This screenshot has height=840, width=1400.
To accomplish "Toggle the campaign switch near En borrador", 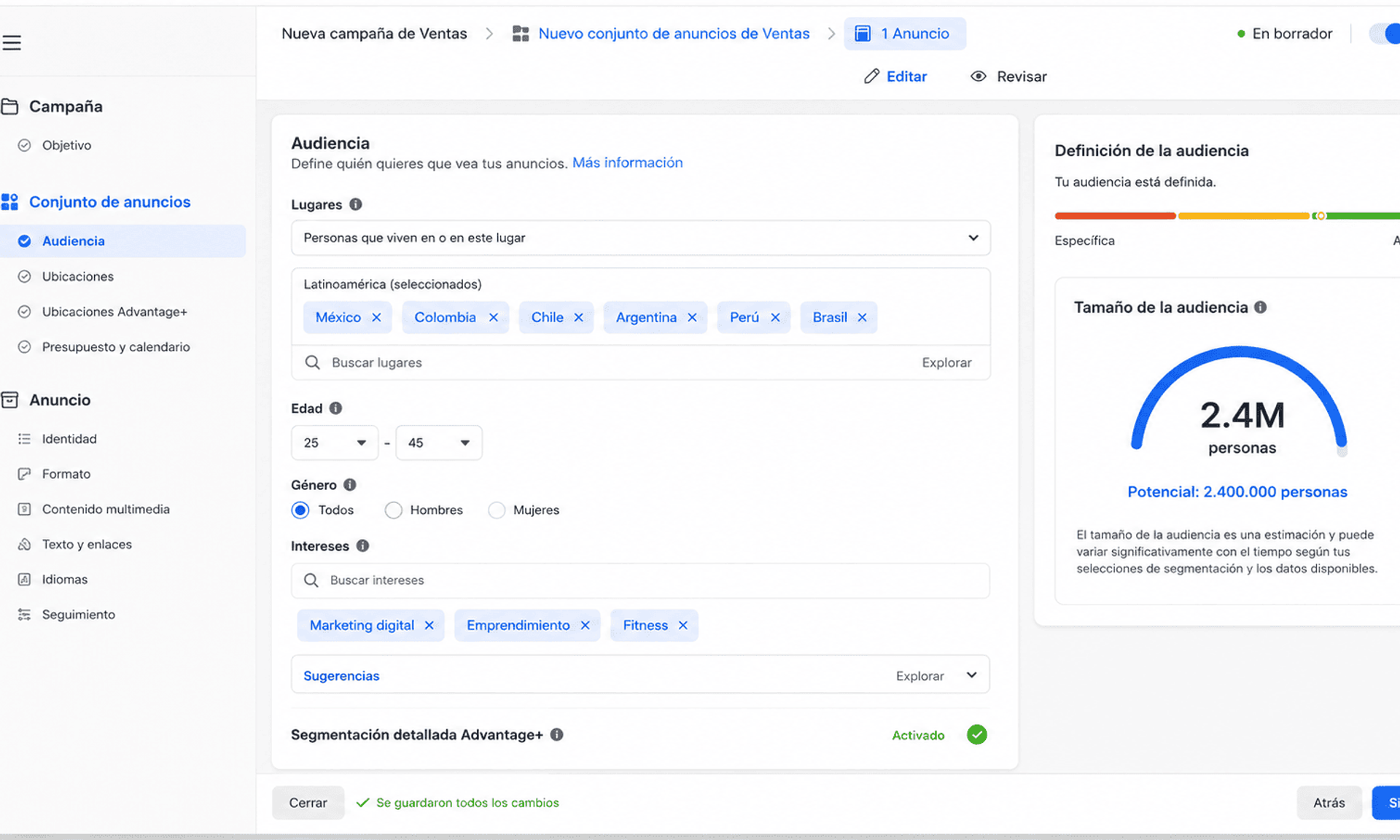I will tap(1385, 34).
